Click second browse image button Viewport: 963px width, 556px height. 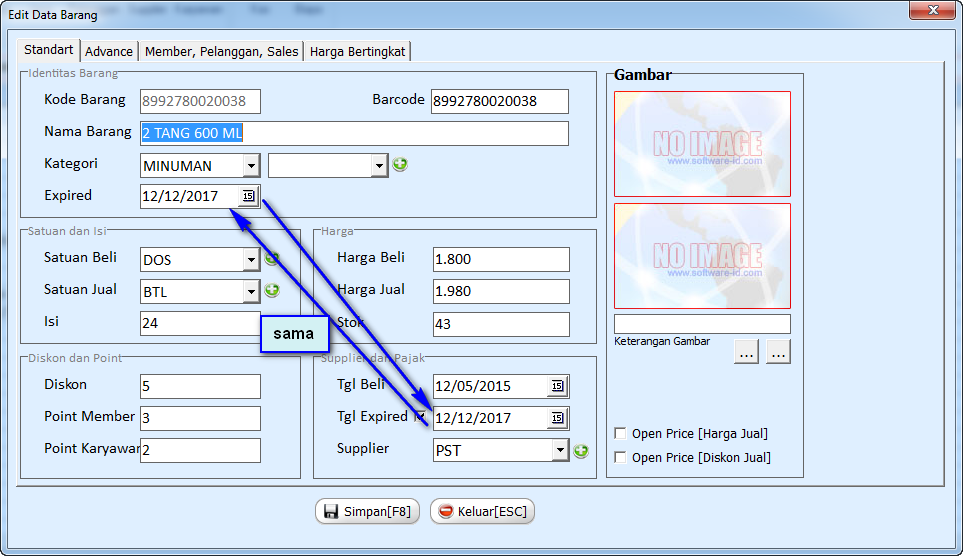coord(779,352)
